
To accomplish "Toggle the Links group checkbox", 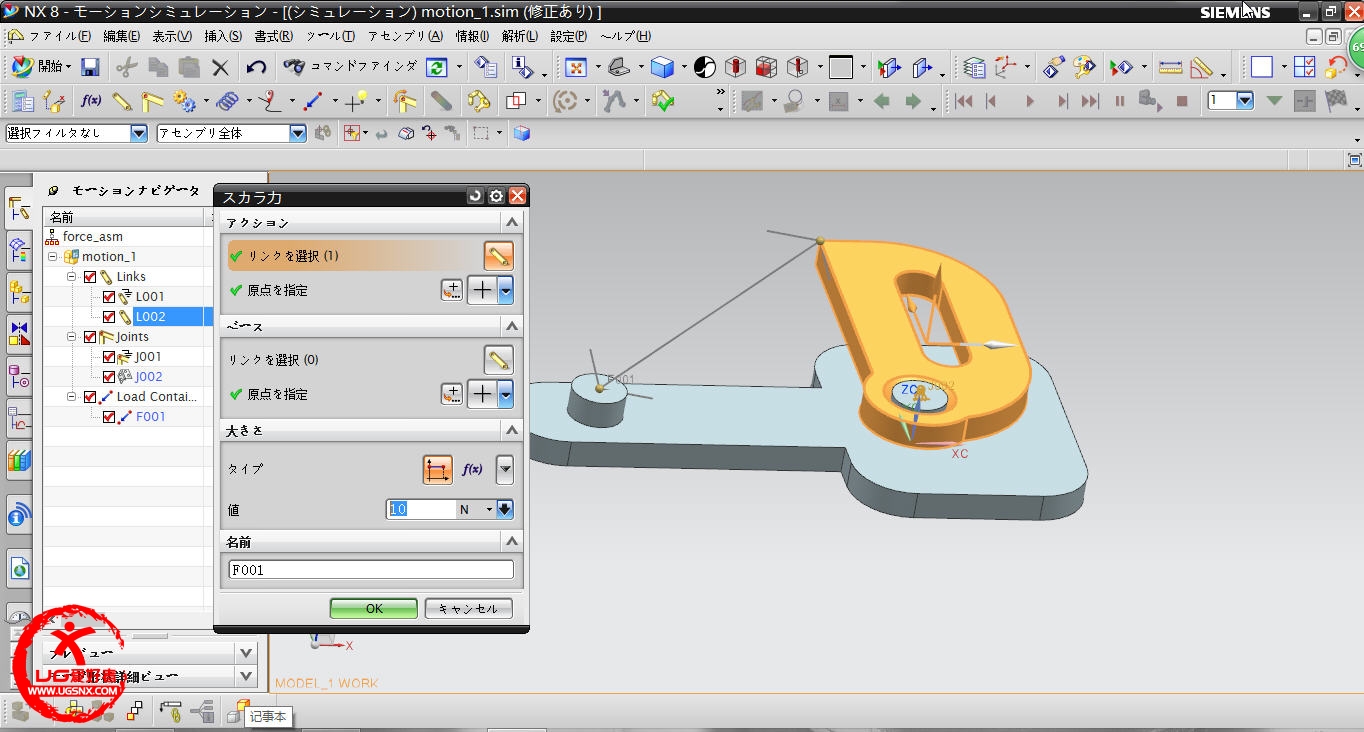I will pos(90,277).
